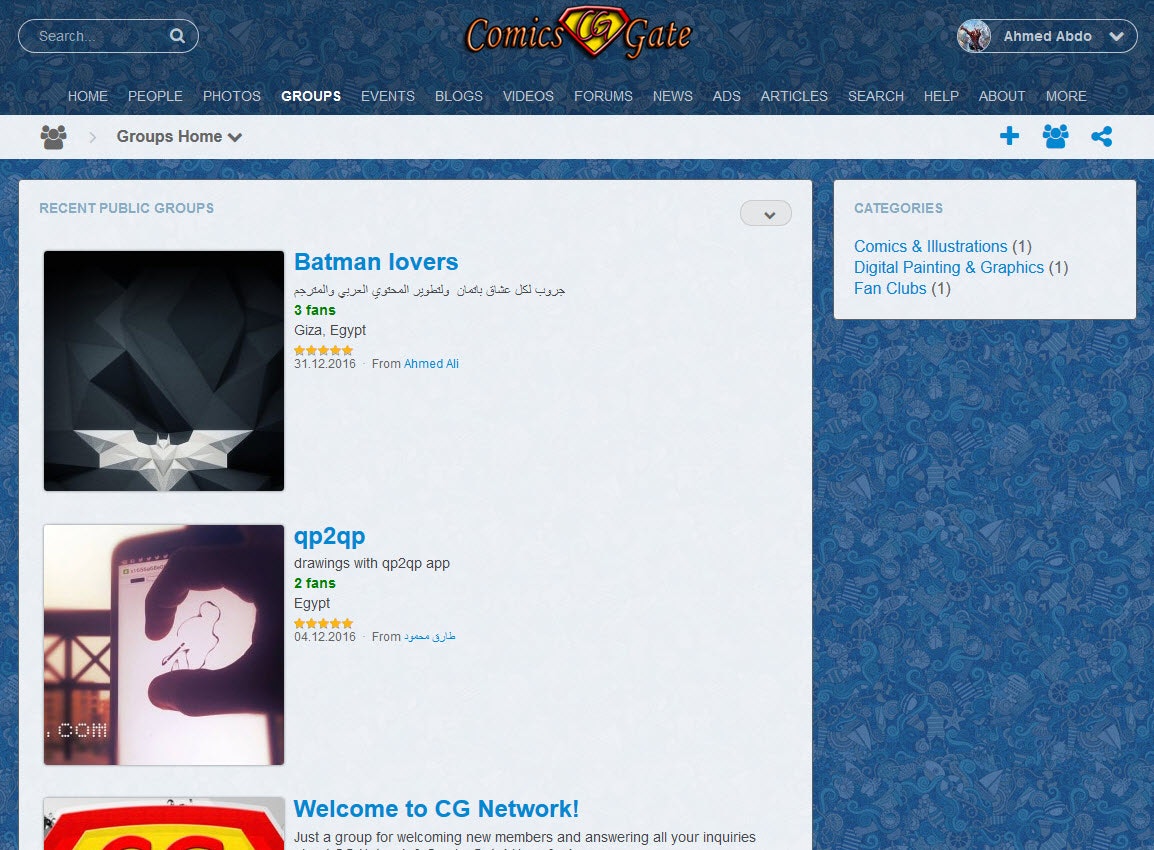Click Ahmed Abdo's profile avatar
This screenshot has height=850, width=1154.
coord(973,35)
